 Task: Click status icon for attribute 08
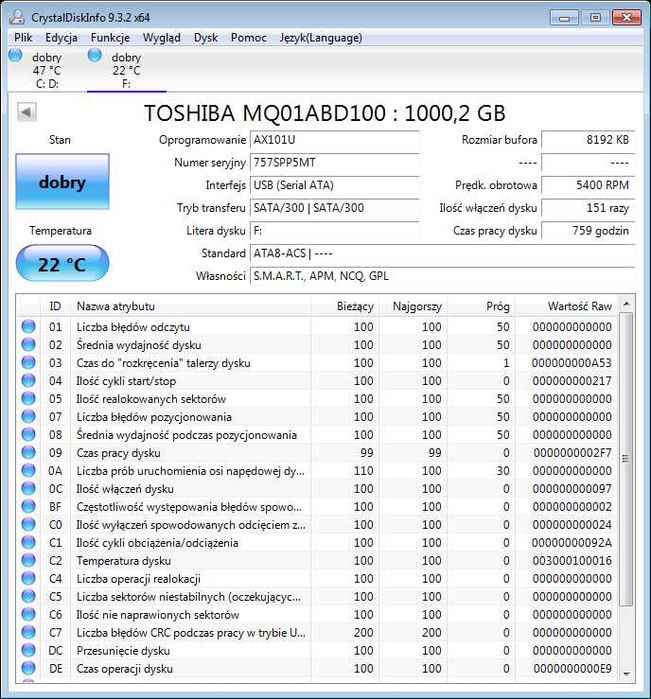pyautogui.click(x=28, y=434)
